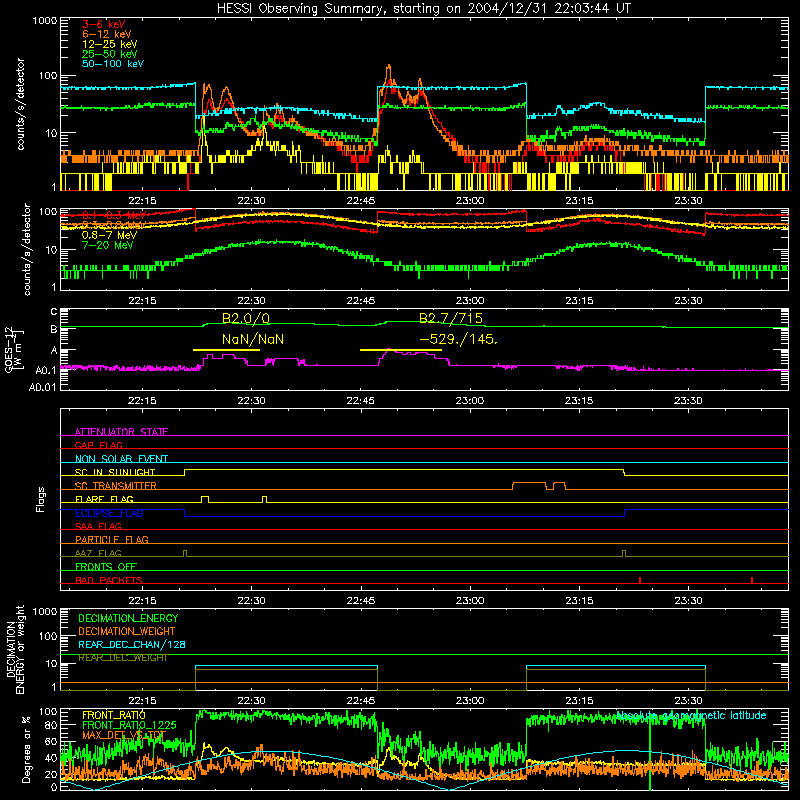This screenshot has width=800, height=800.
Task: Click the FLARE_FLAG label
Action: pos(104,499)
